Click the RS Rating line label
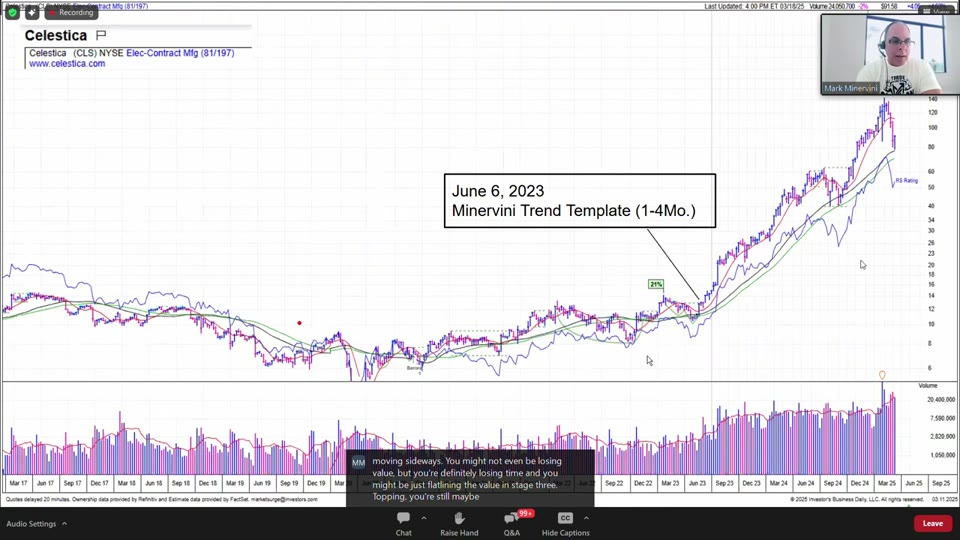Viewport: 960px width, 540px height. point(907,181)
